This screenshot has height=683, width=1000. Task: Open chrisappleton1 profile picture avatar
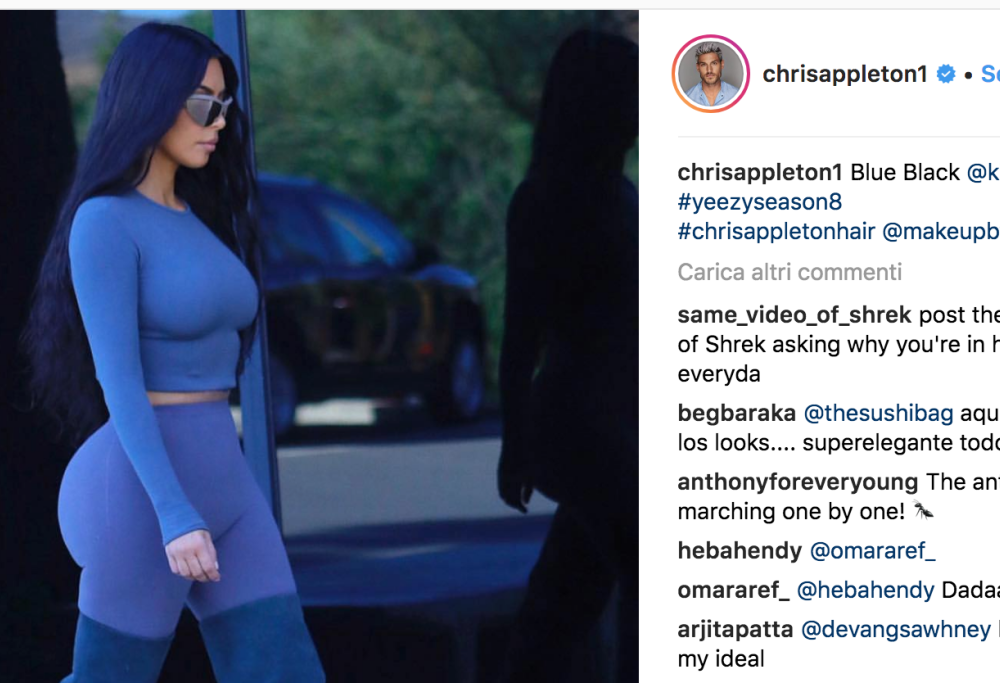[x=710, y=74]
